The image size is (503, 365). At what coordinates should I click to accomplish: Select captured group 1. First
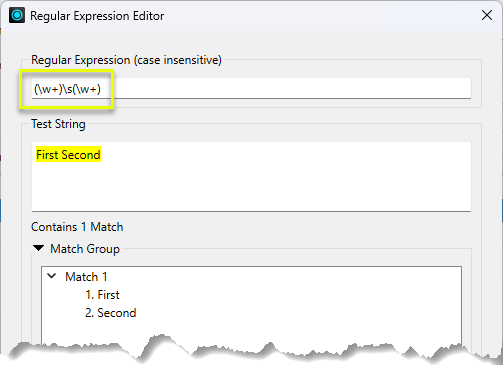point(102,295)
